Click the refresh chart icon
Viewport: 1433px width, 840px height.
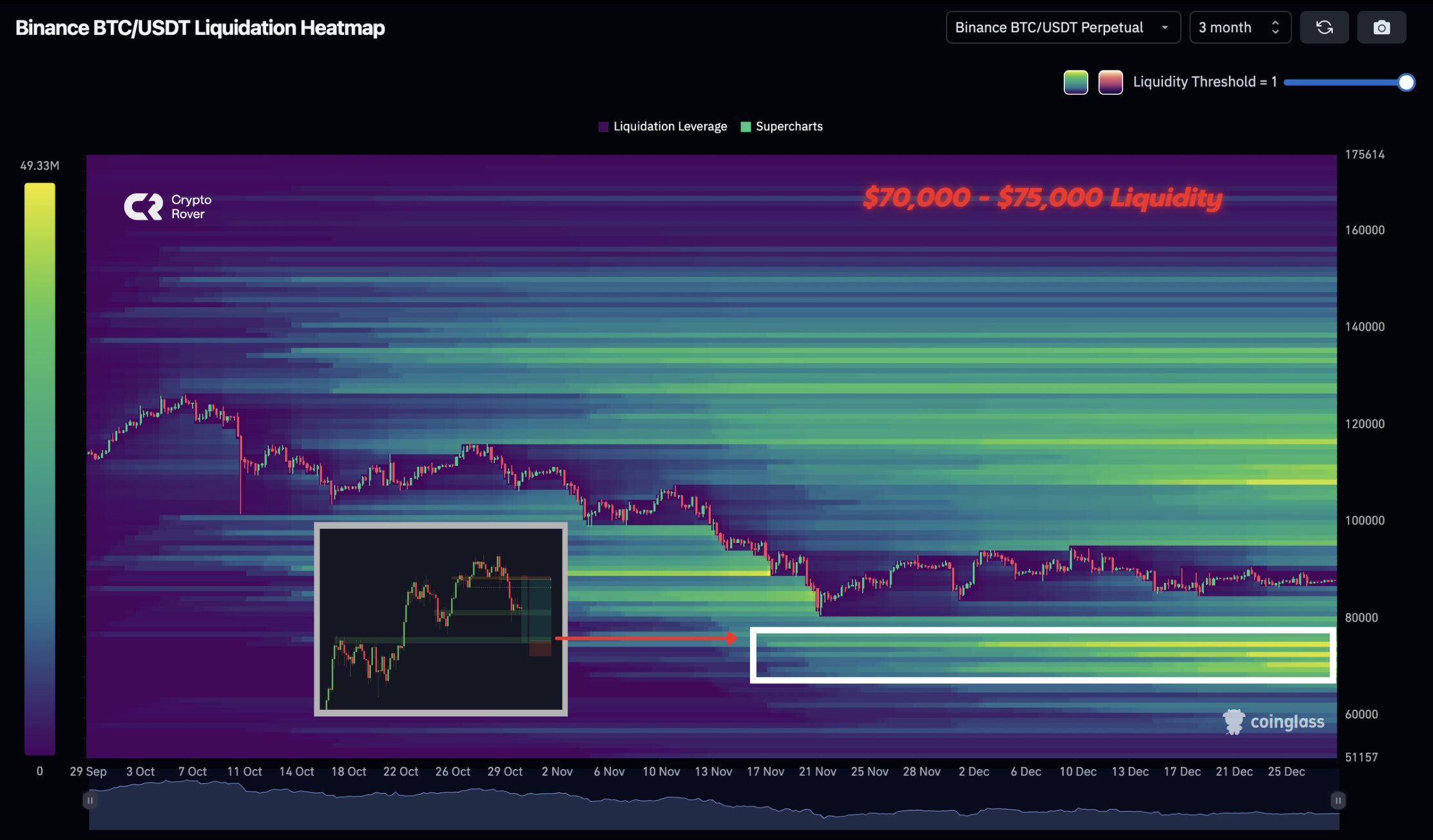click(x=1324, y=28)
